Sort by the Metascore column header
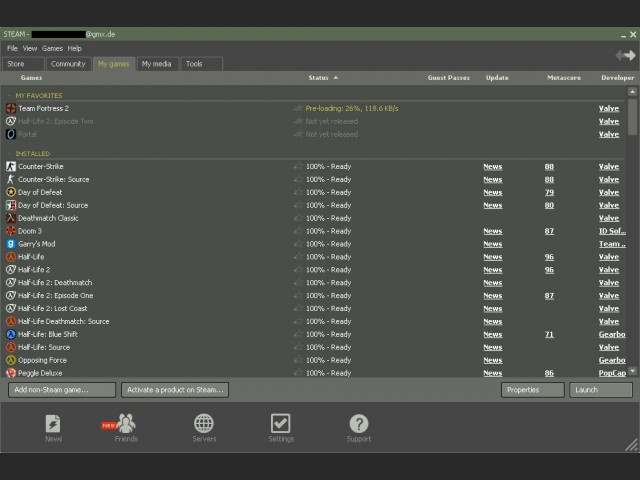 coord(564,78)
